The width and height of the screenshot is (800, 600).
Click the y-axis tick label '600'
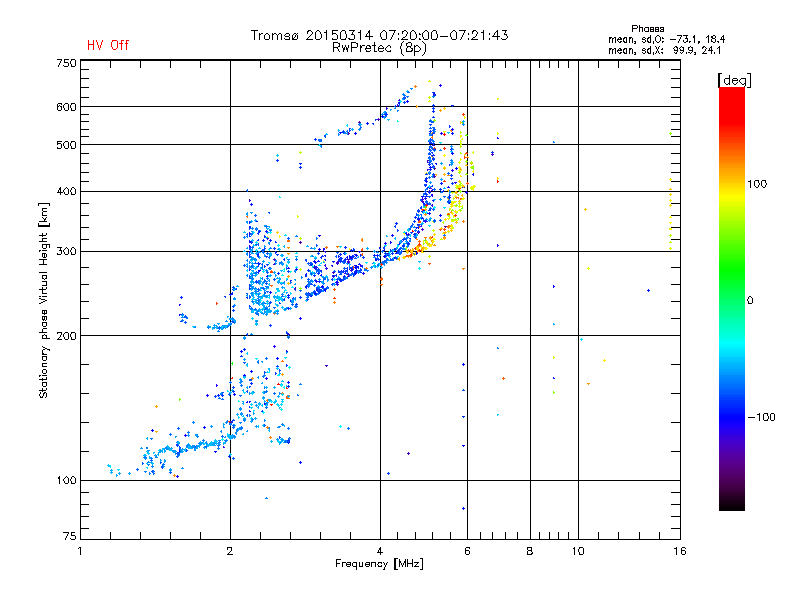(x=66, y=107)
